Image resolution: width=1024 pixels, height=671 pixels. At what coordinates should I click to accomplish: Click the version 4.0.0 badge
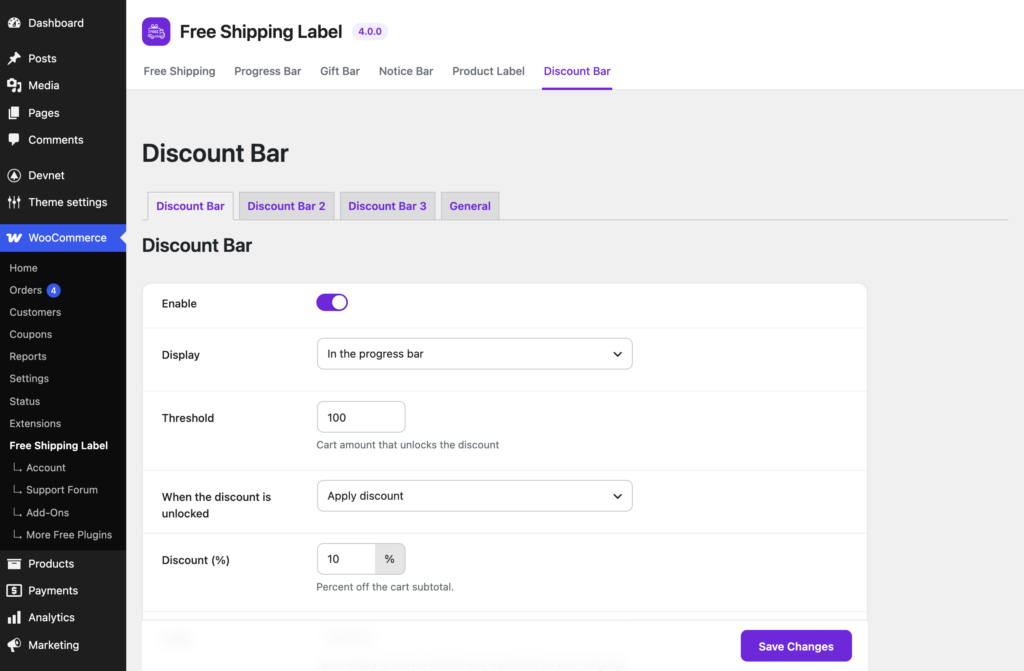click(x=370, y=31)
